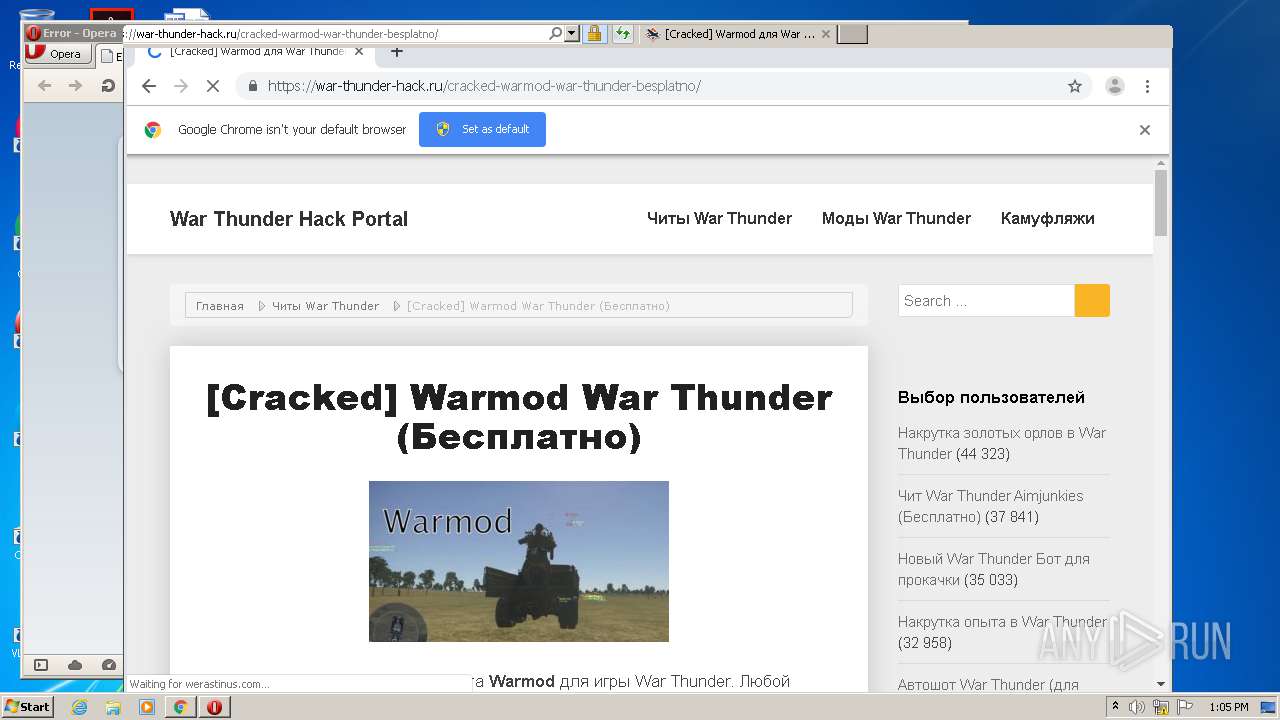
Task: Close the top-right Warmod tab
Action: (825, 34)
